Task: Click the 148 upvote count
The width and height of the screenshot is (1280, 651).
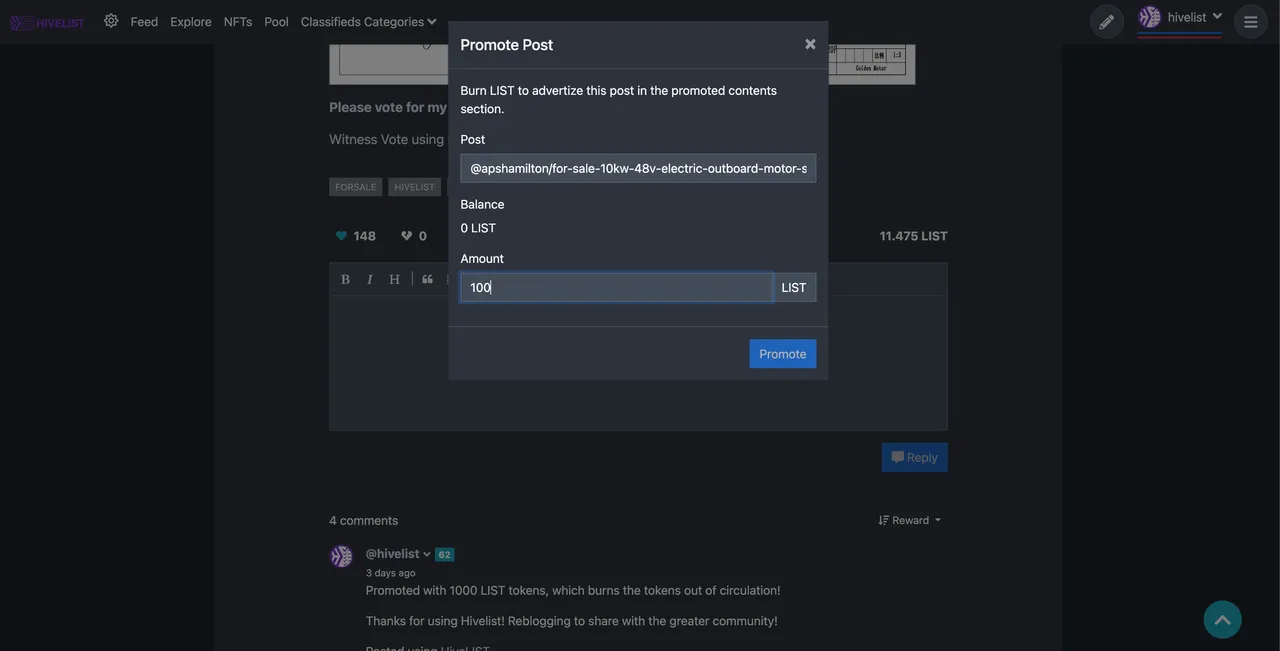Action: pos(365,236)
